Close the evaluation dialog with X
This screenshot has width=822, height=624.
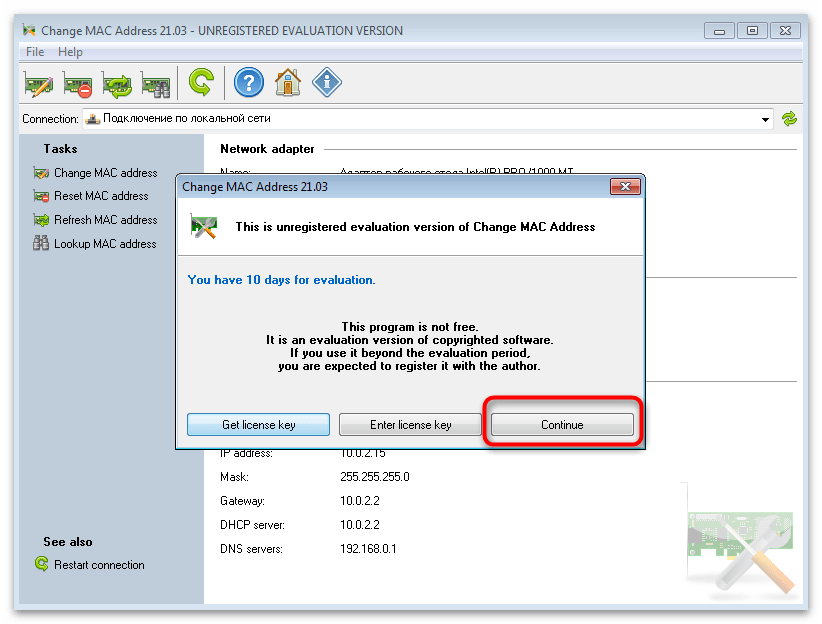click(625, 187)
